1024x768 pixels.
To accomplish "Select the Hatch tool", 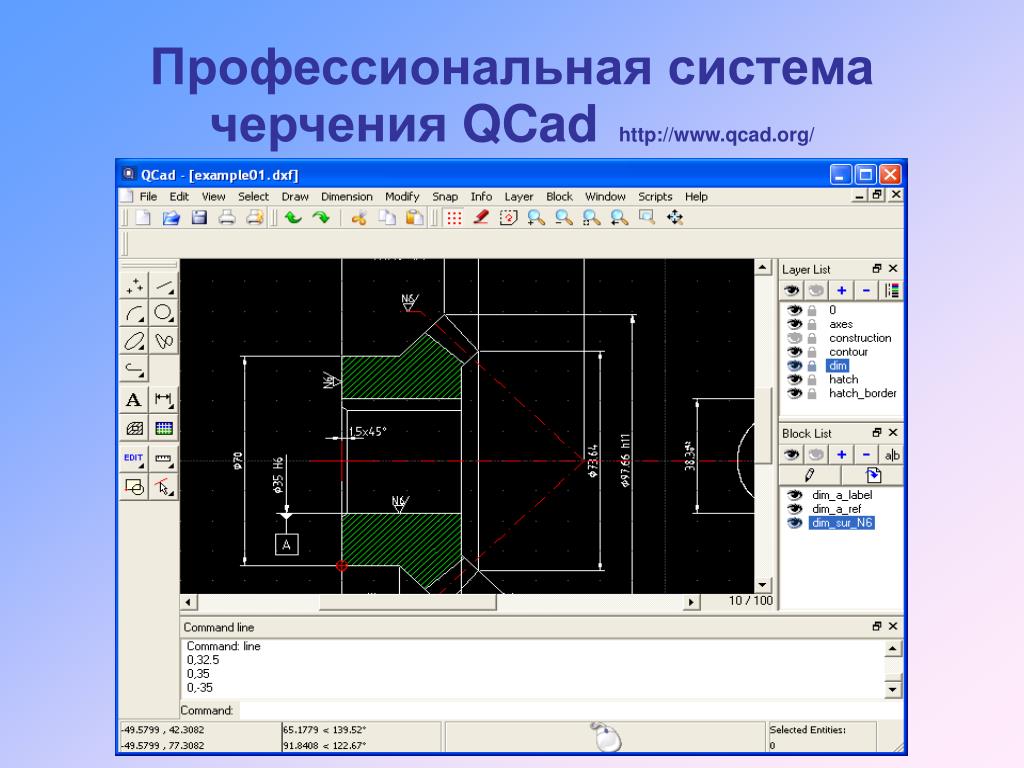I will click(x=135, y=428).
